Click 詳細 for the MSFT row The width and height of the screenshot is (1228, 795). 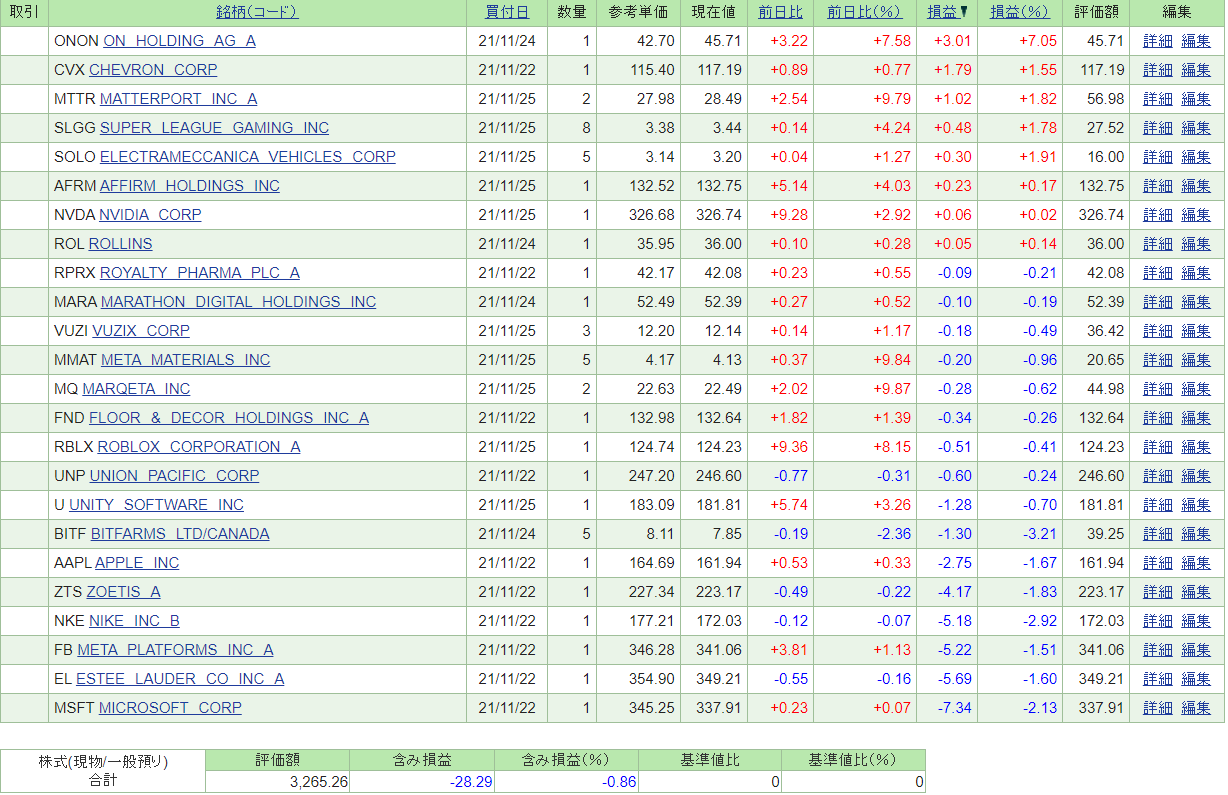pyautogui.click(x=1158, y=708)
